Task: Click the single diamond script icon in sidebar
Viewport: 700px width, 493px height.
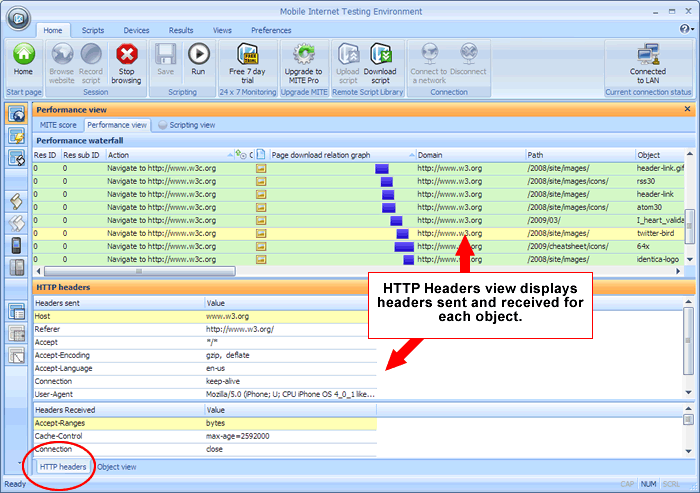Action: pos(17,201)
